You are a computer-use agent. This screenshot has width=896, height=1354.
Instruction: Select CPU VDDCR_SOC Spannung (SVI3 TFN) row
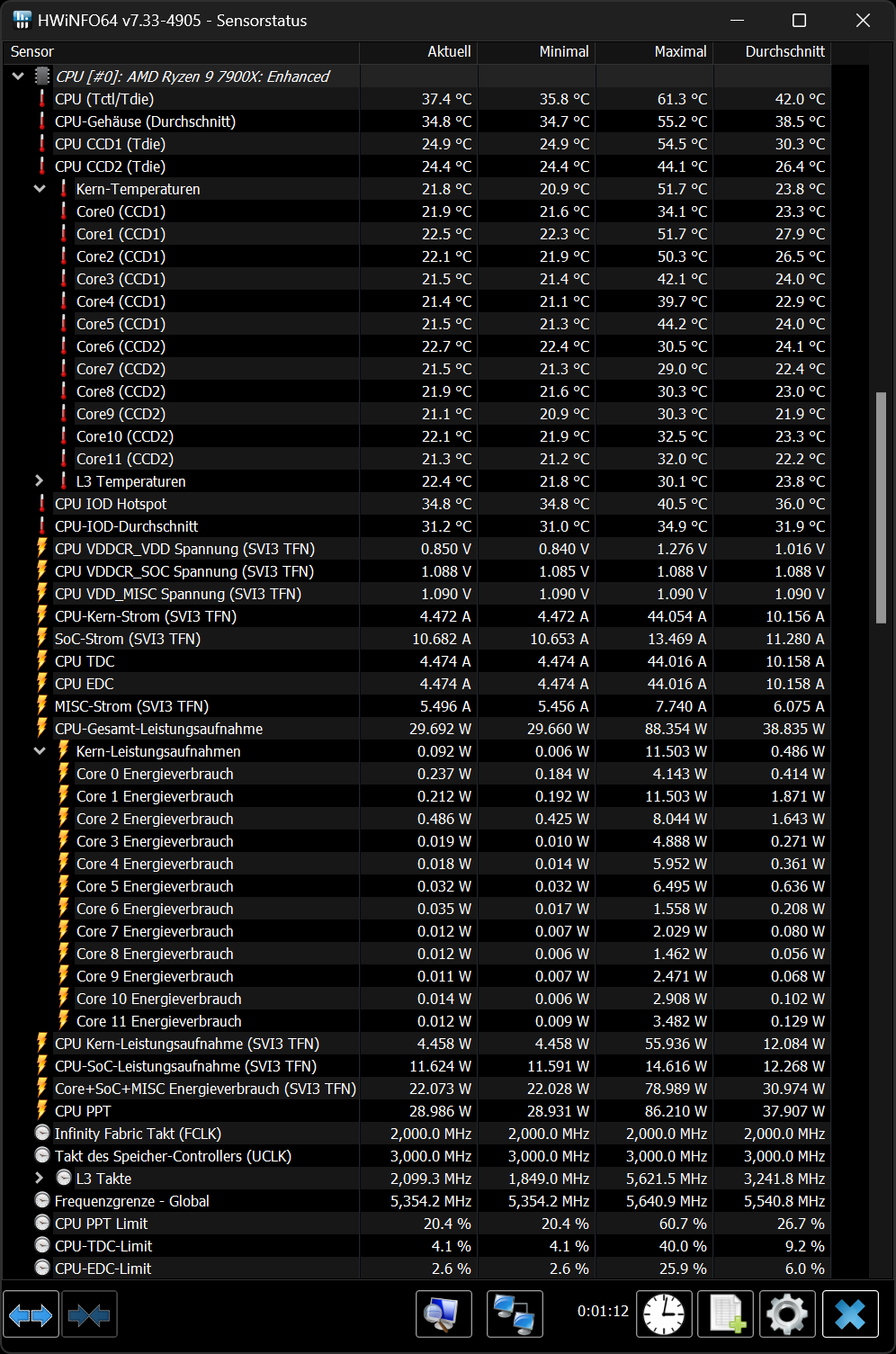417,571
